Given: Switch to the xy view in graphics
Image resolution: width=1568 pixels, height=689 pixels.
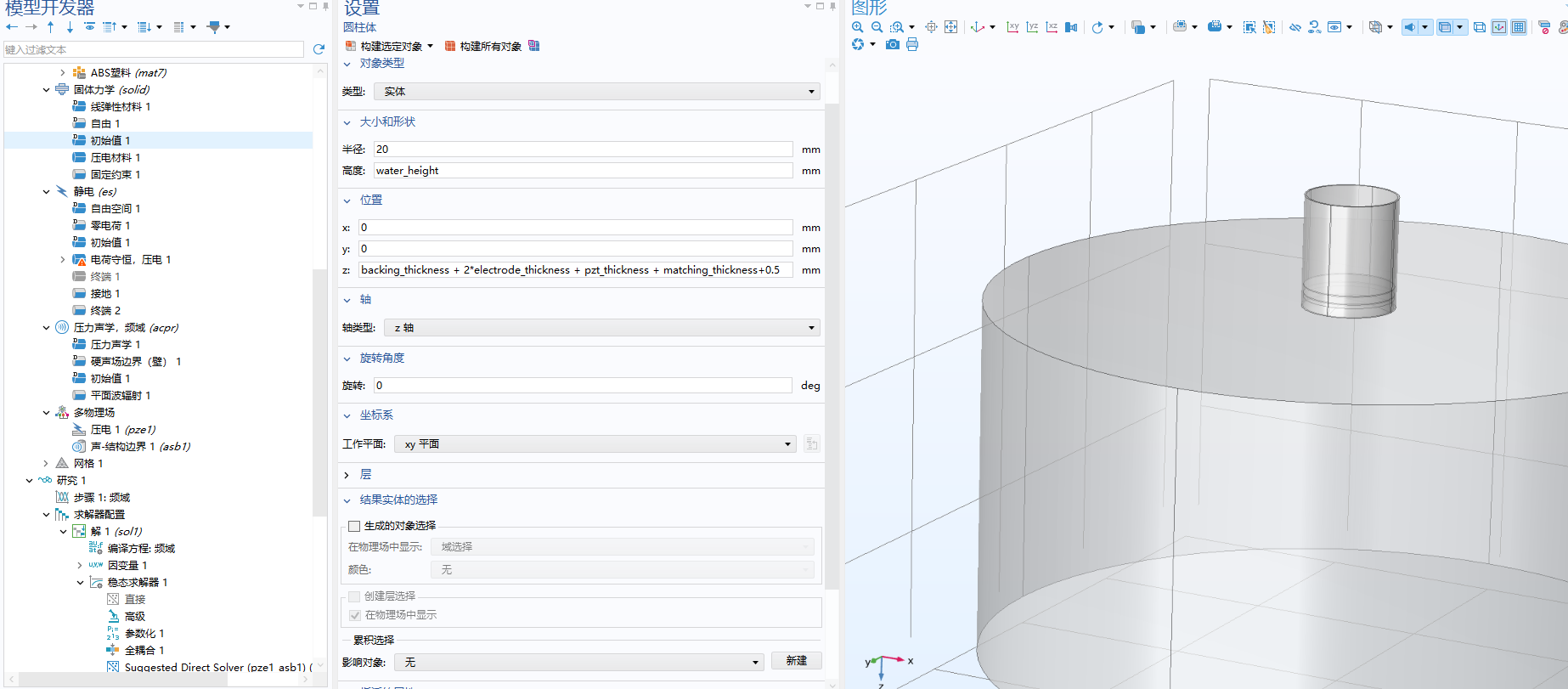Looking at the screenshot, I should coord(1012,27).
